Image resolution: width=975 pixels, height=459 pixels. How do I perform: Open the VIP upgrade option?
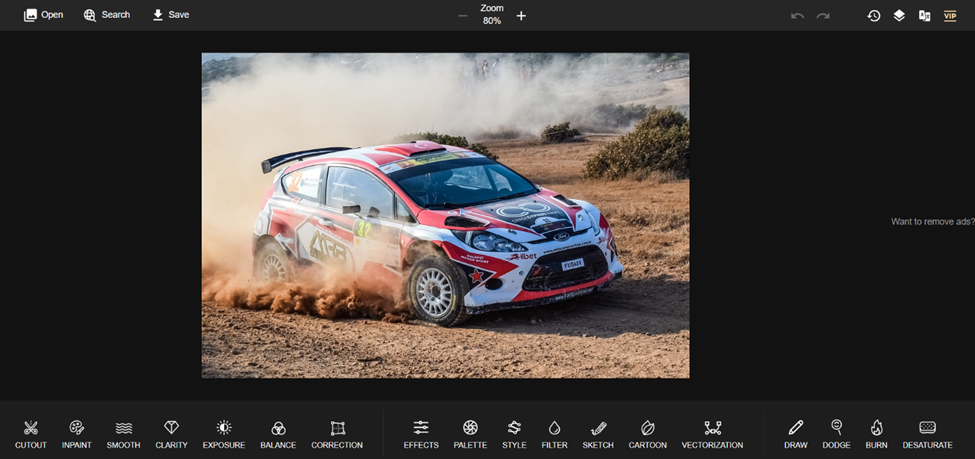950,16
